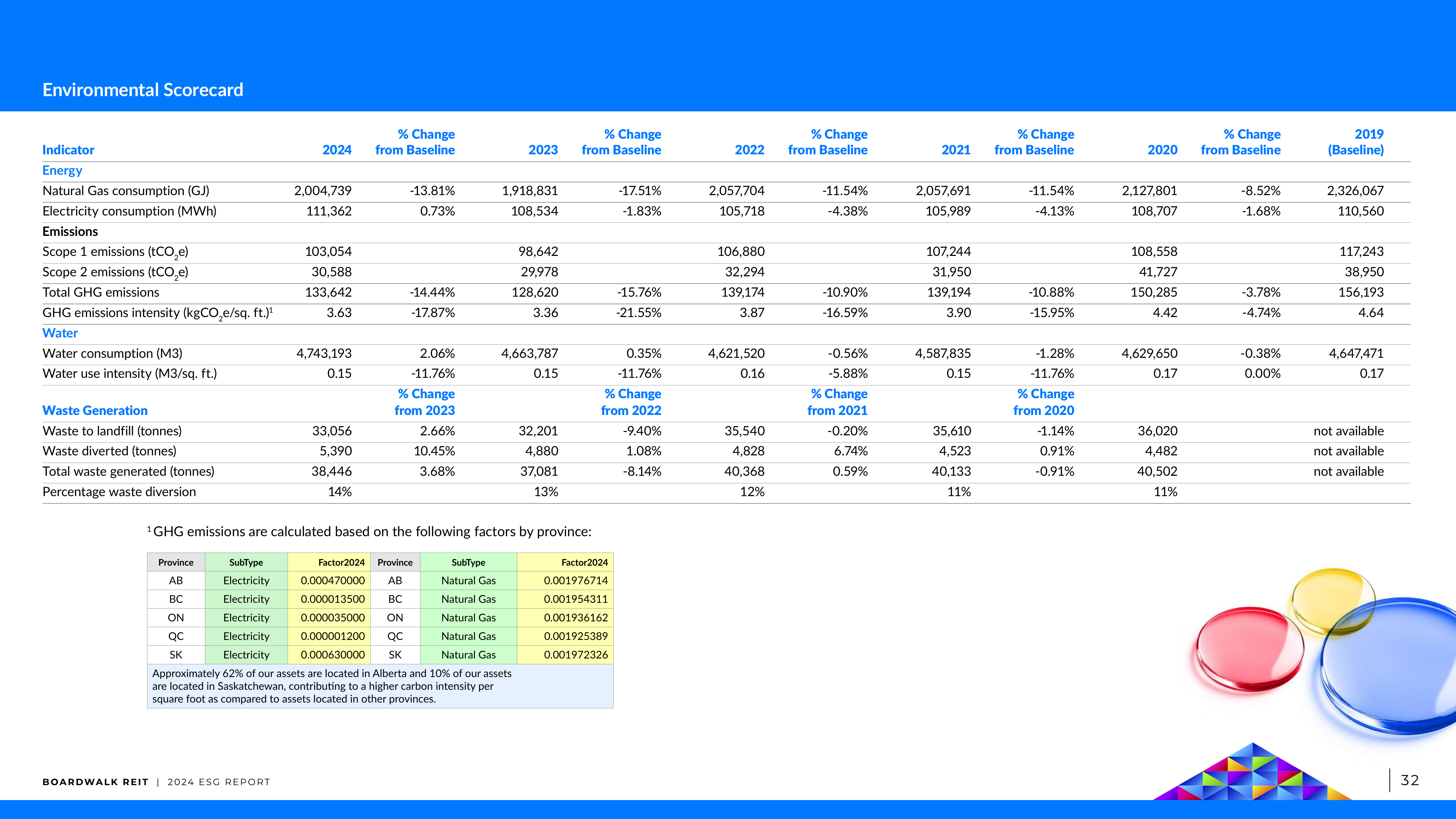Viewport: 1456px width, 819px height.
Task: Select Scope 1 emissions row label
Action: pyautogui.click(x=115, y=252)
